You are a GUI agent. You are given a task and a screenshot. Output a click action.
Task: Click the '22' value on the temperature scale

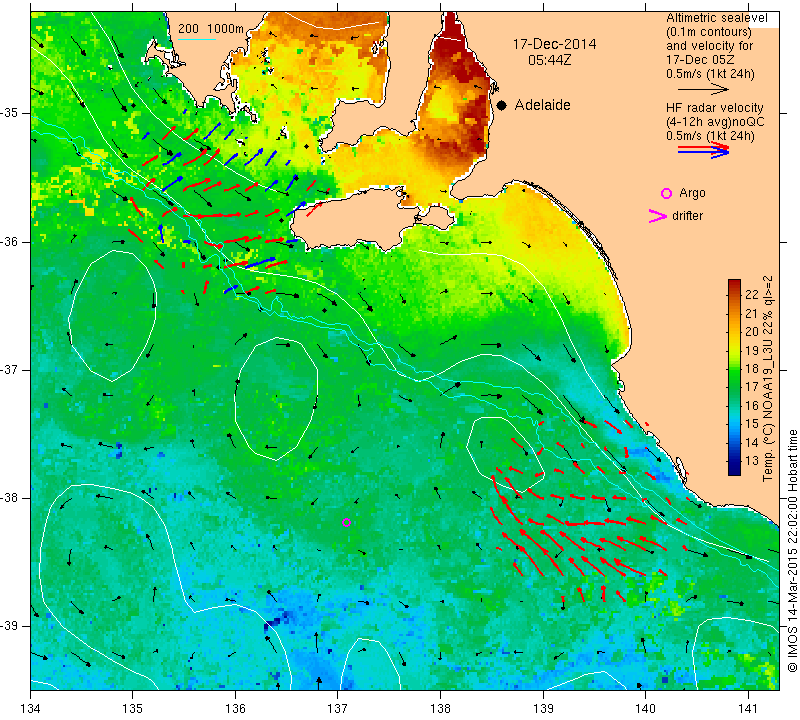(x=752, y=294)
